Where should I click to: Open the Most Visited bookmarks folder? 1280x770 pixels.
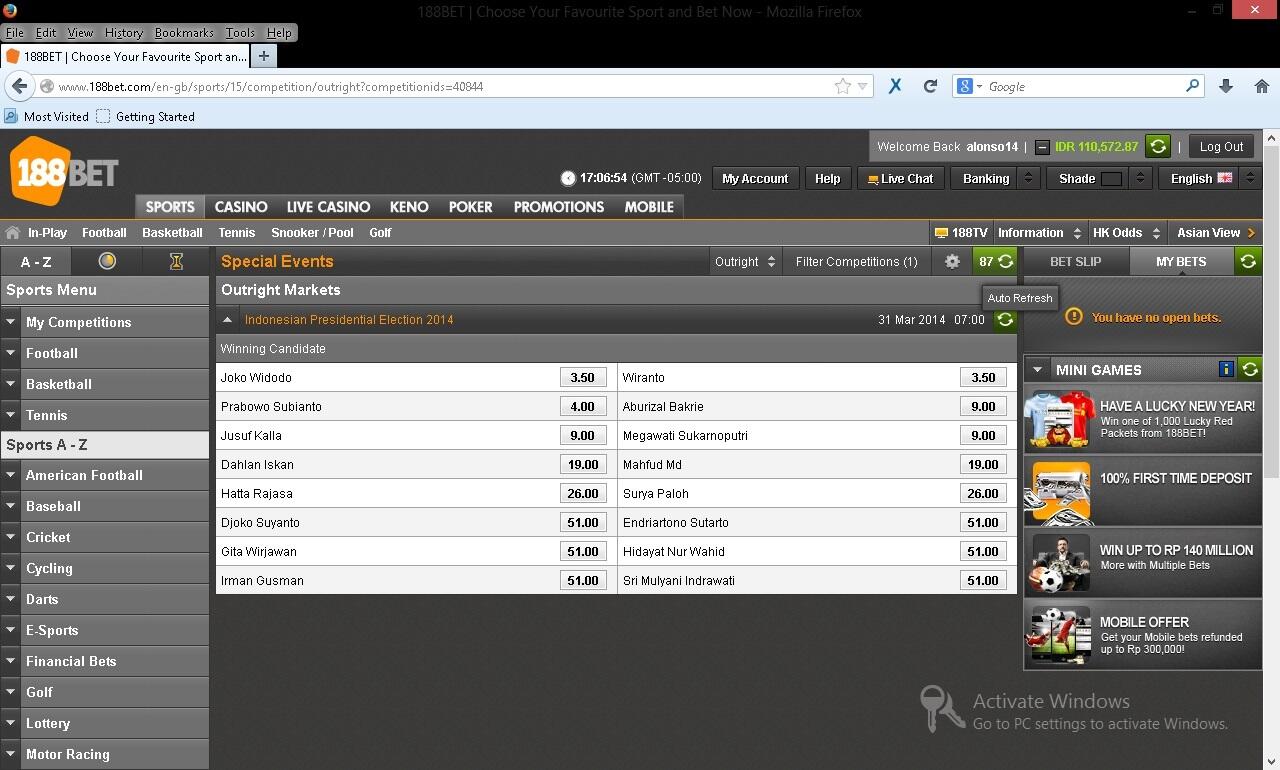click(x=47, y=116)
